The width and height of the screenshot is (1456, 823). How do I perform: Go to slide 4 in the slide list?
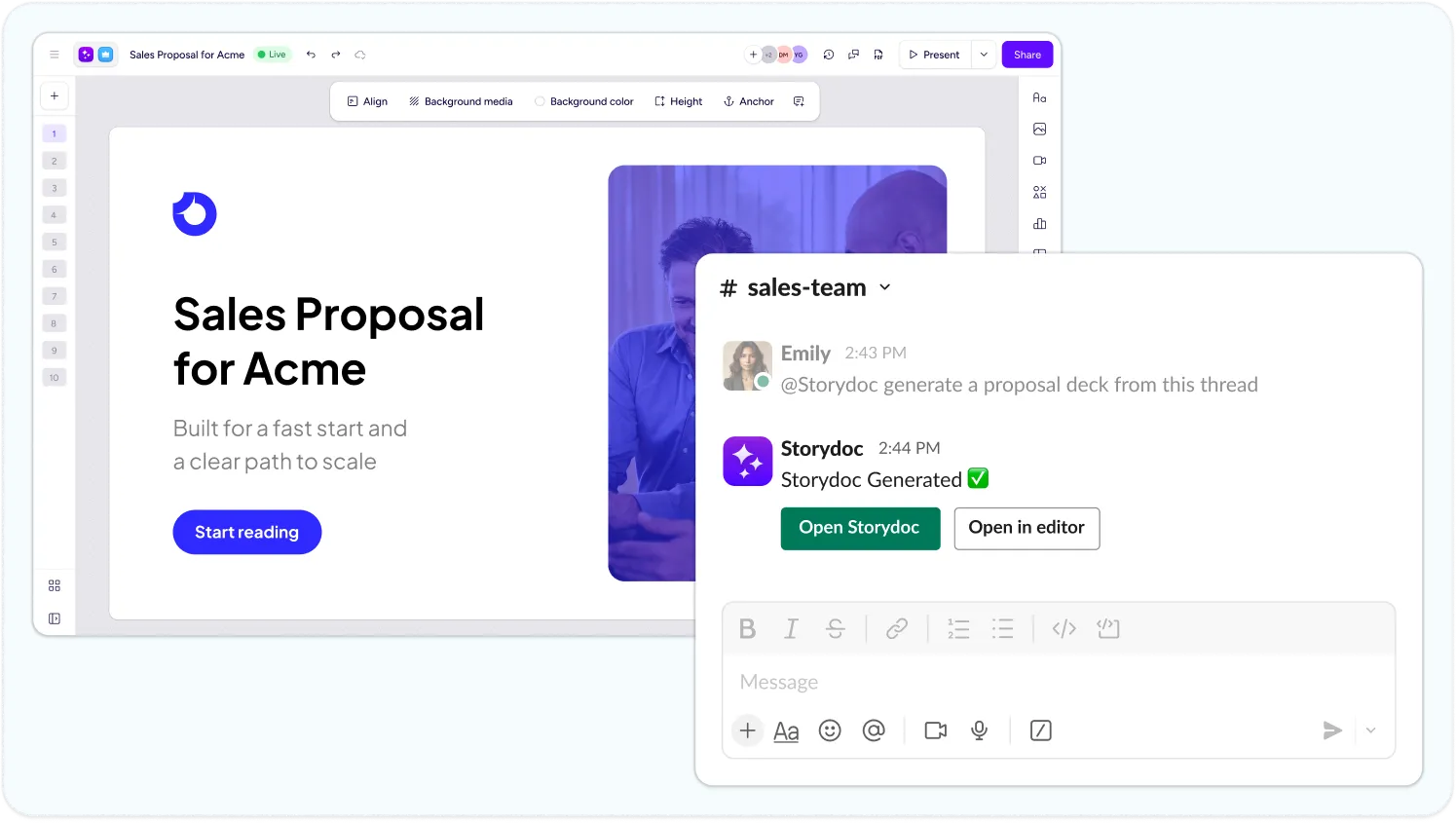coord(55,214)
